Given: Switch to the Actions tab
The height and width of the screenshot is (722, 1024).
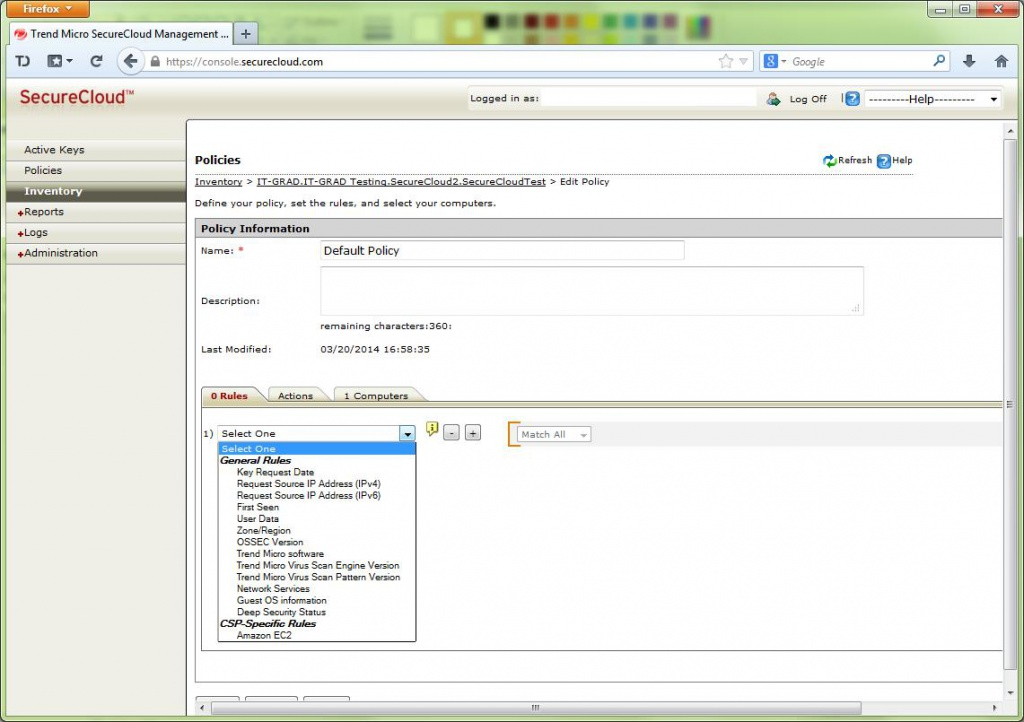Looking at the screenshot, I should coord(295,396).
